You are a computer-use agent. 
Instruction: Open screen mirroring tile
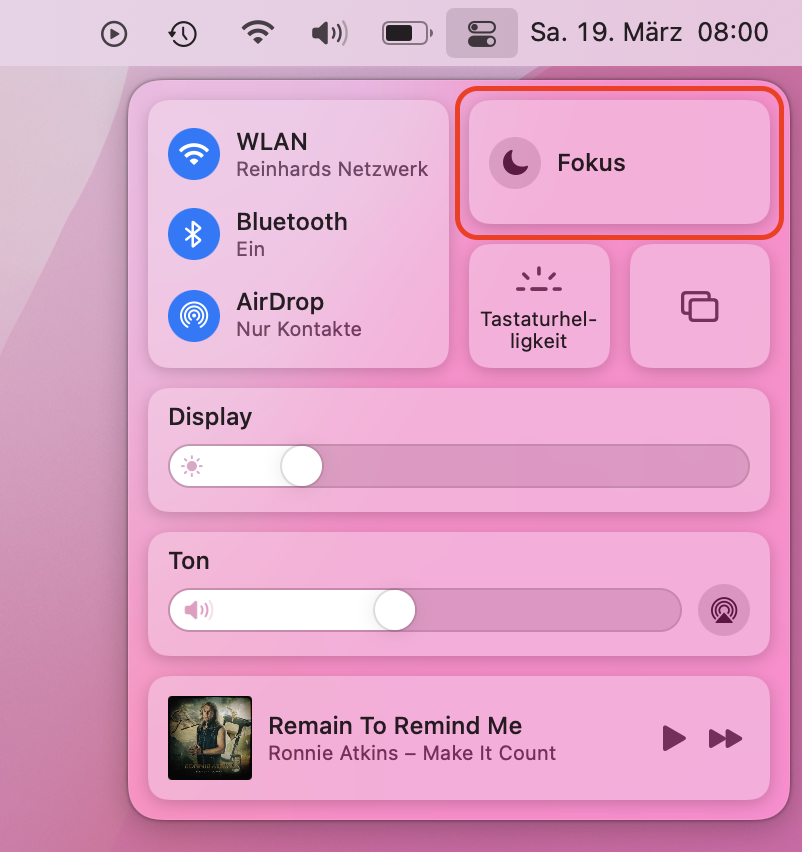coord(700,306)
